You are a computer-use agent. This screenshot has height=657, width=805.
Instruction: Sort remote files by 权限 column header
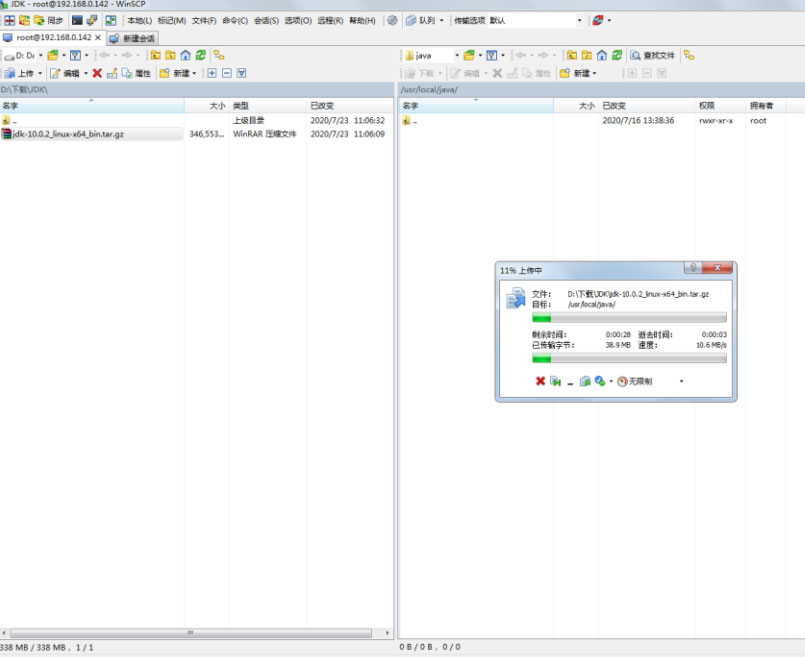707,105
